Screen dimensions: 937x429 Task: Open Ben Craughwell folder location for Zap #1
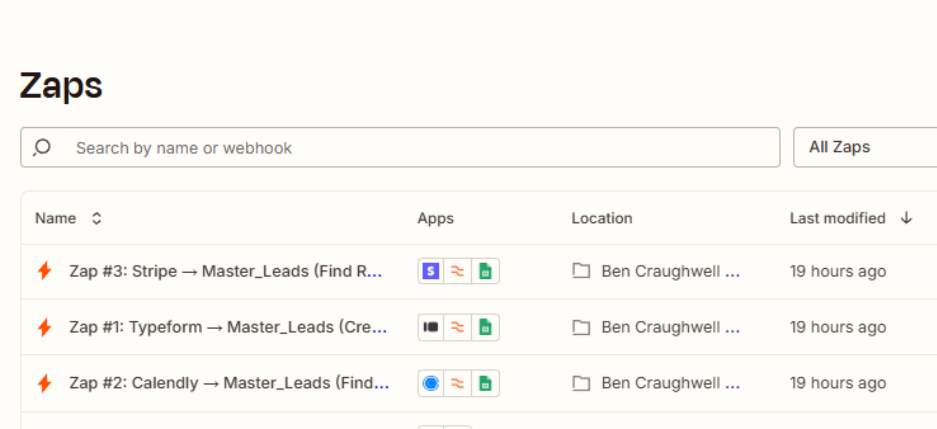[x=670, y=327]
